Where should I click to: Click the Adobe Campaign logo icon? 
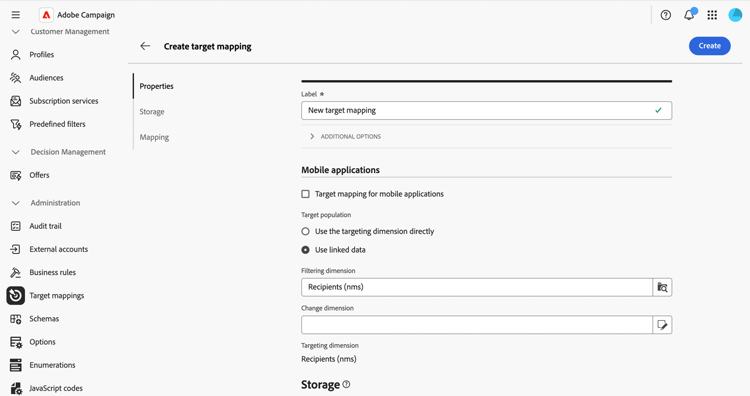click(x=46, y=15)
